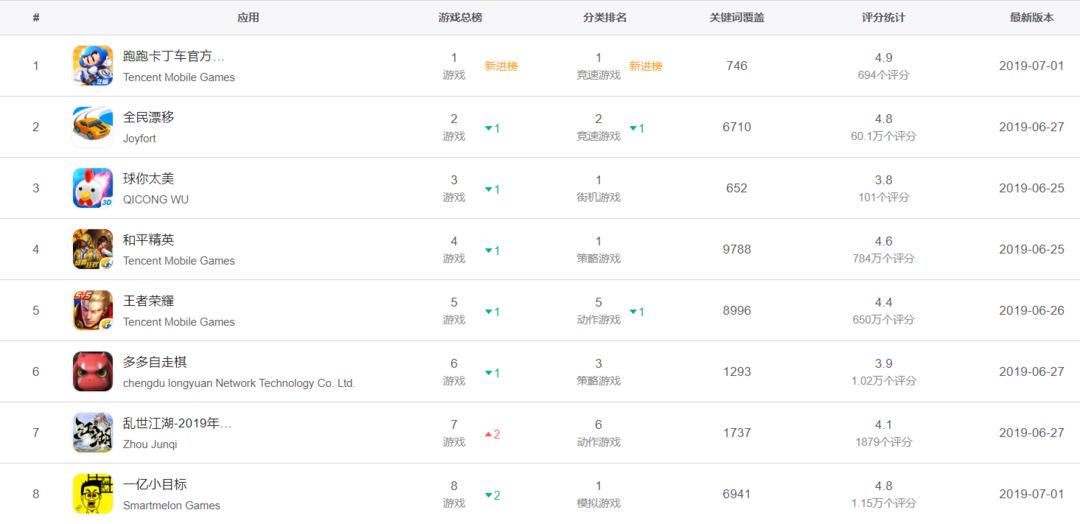Click the 784万个评分 rating count
Viewport: 1080px width, 524px height.
coord(884,258)
